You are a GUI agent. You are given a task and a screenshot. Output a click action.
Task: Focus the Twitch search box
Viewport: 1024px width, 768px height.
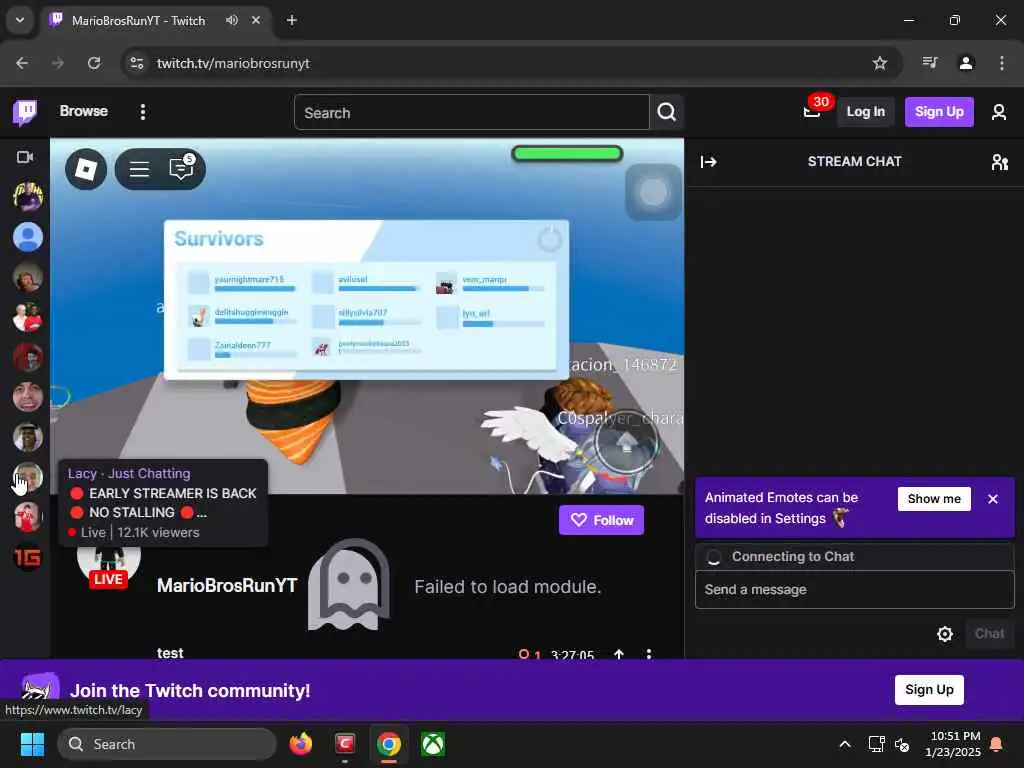click(x=472, y=112)
